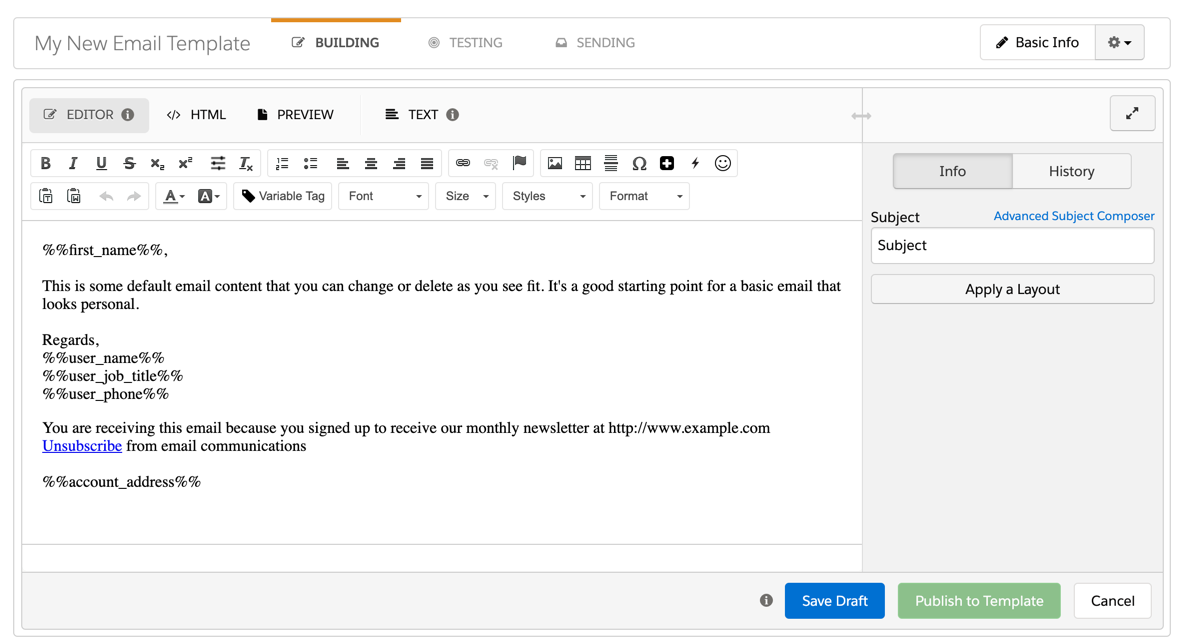Click the remove format icon
This screenshot has width=1183, height=639.
[x=246, y=163]
